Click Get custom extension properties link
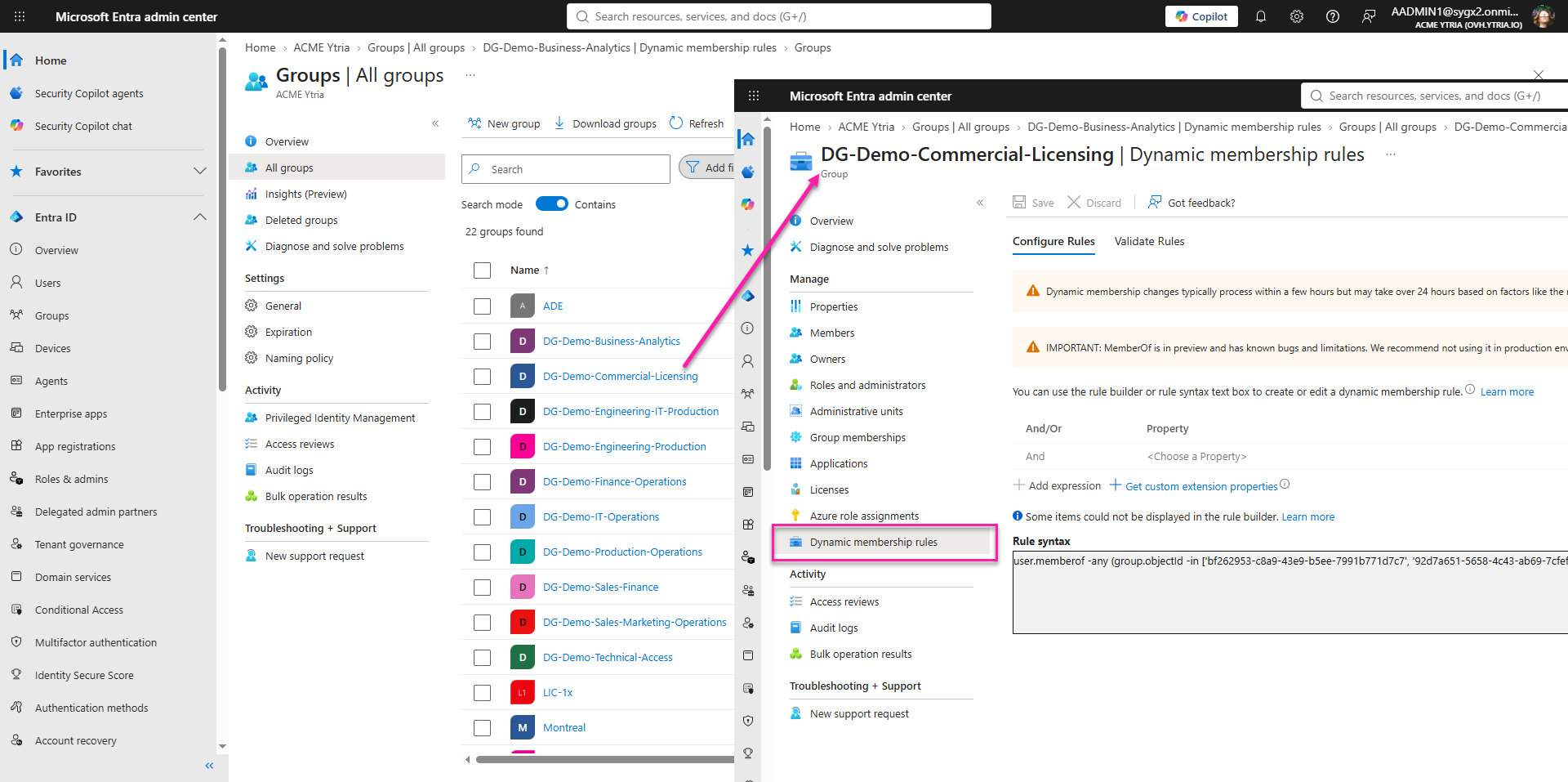The image size is (1568, 782). click(1200, 486)
